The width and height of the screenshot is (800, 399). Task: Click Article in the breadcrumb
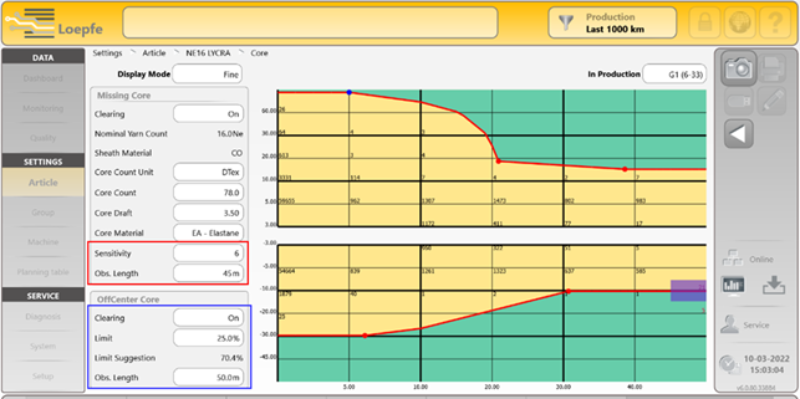coord(154,53)
